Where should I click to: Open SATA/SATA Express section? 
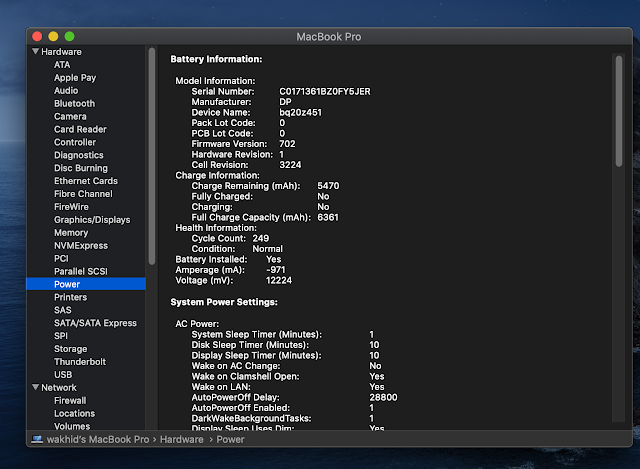tap(96, 323)
